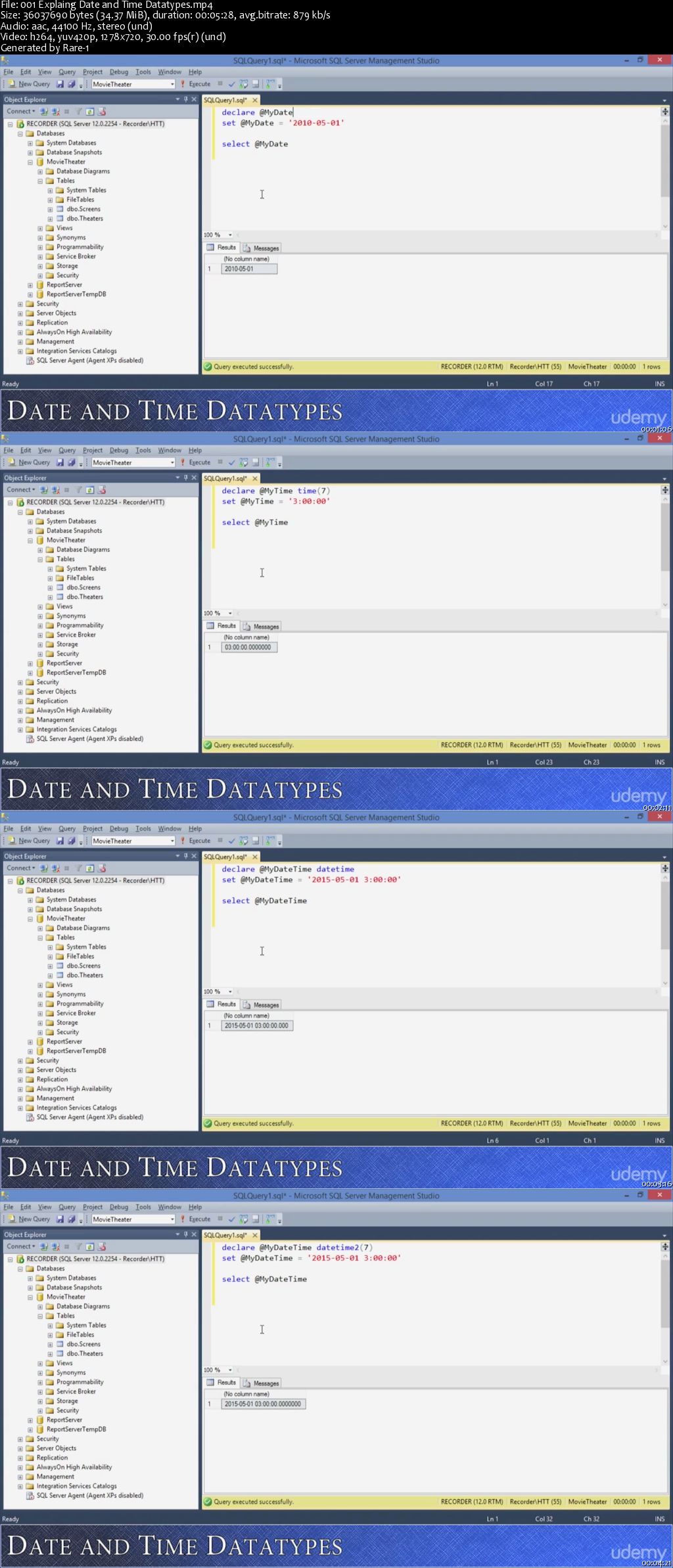Click Execute in the @MyDate frame toolbar
Viewport: 673px width, 1568px height.
pyautogui.click(x=196, y=84)
